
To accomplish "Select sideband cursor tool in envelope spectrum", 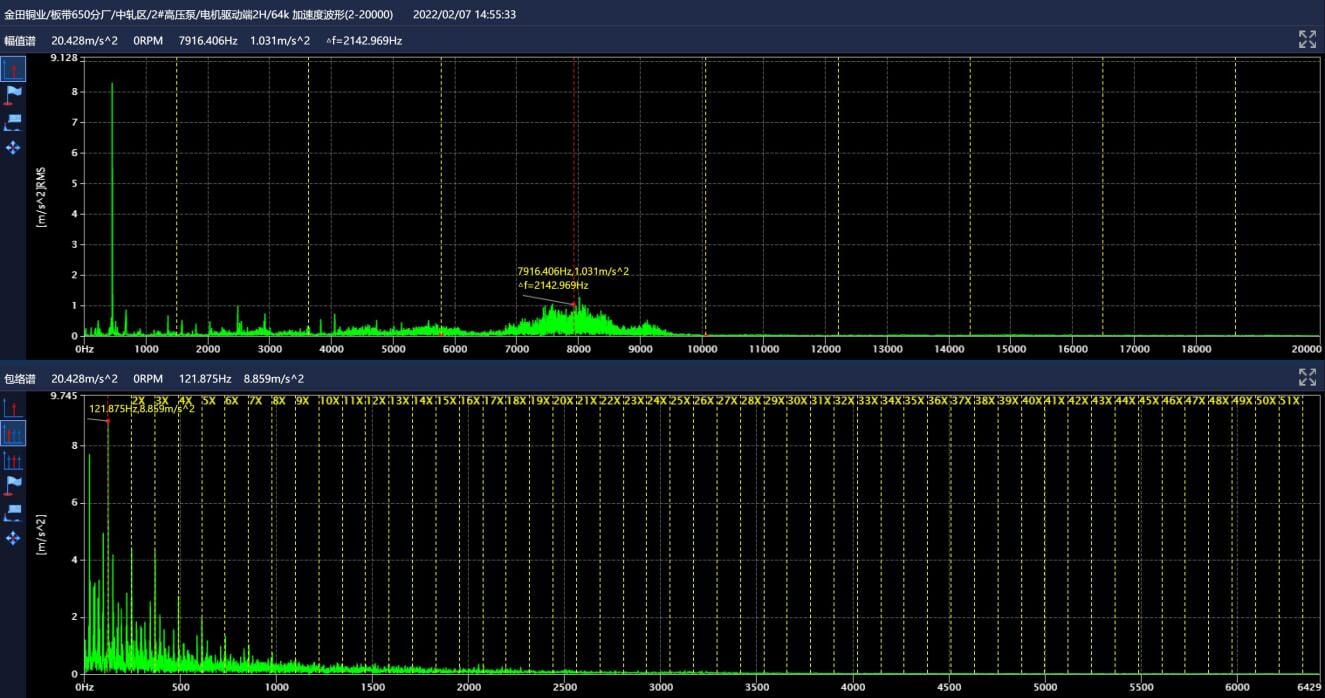I will pyautogui.click(x=13, y=460).
